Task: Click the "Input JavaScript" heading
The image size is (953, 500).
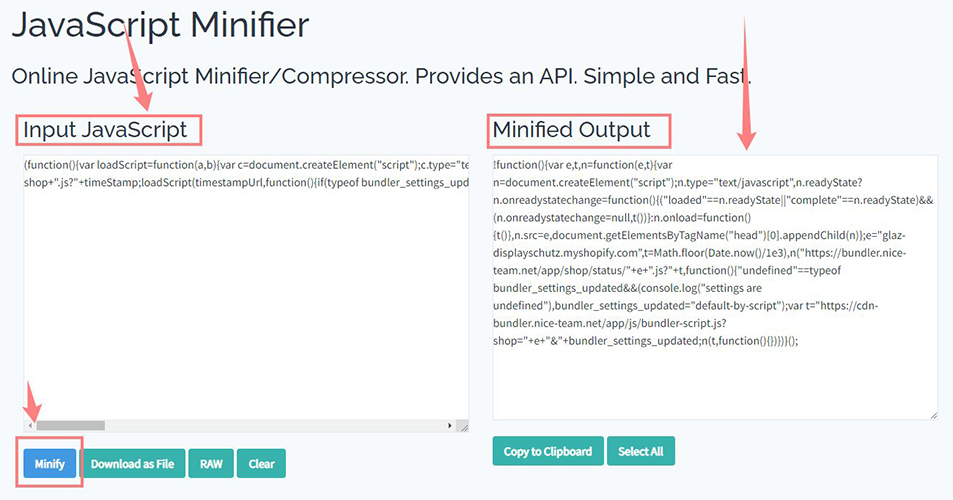Action: [105, 130]
